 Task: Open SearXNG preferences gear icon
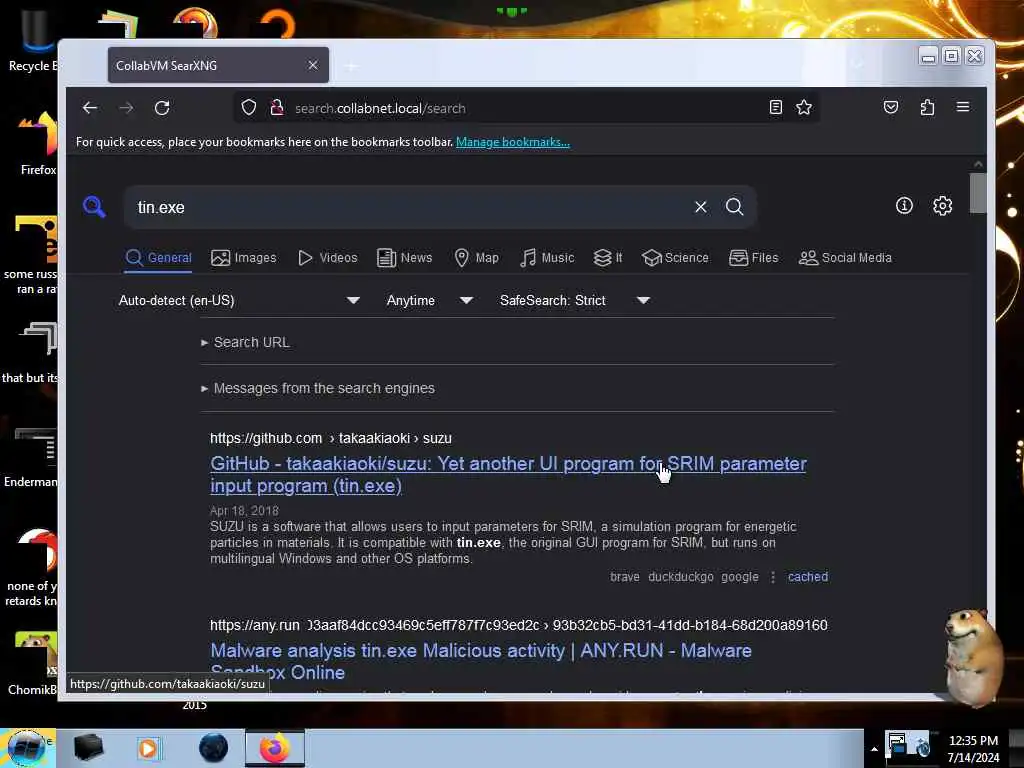(x=942, y=206)
